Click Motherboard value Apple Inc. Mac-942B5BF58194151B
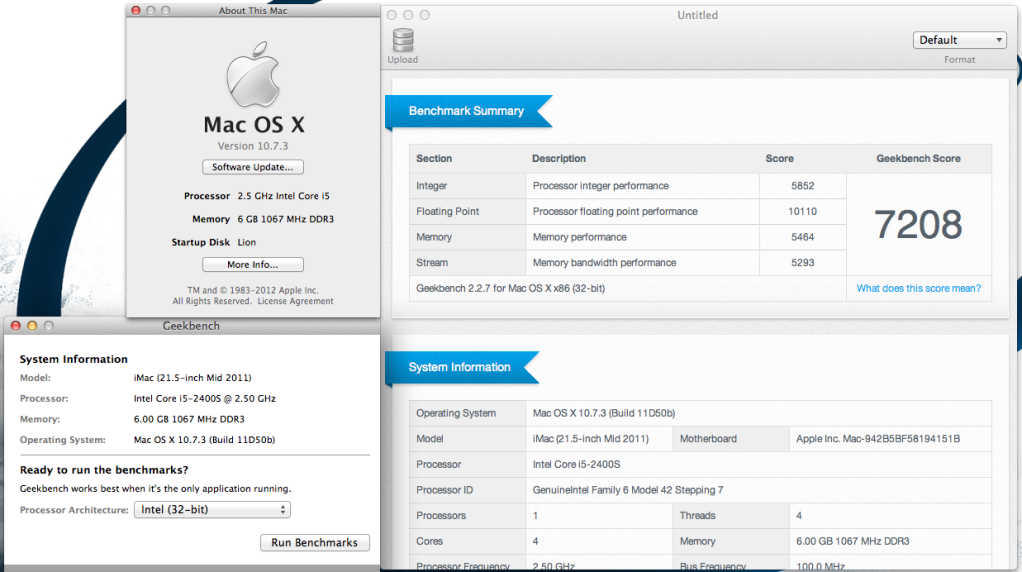Viewport: 1022px width, 572px height. coord(877,438)
